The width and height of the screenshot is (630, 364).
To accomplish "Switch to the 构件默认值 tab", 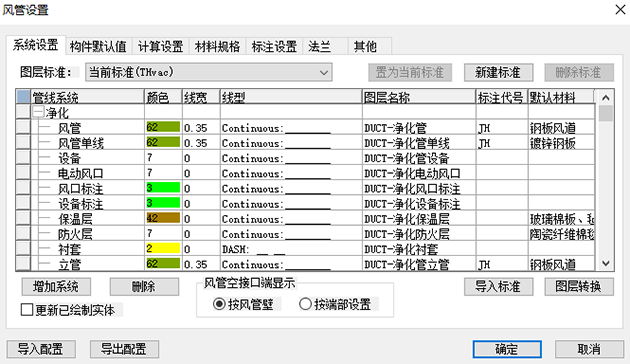I will pos(98,46).
